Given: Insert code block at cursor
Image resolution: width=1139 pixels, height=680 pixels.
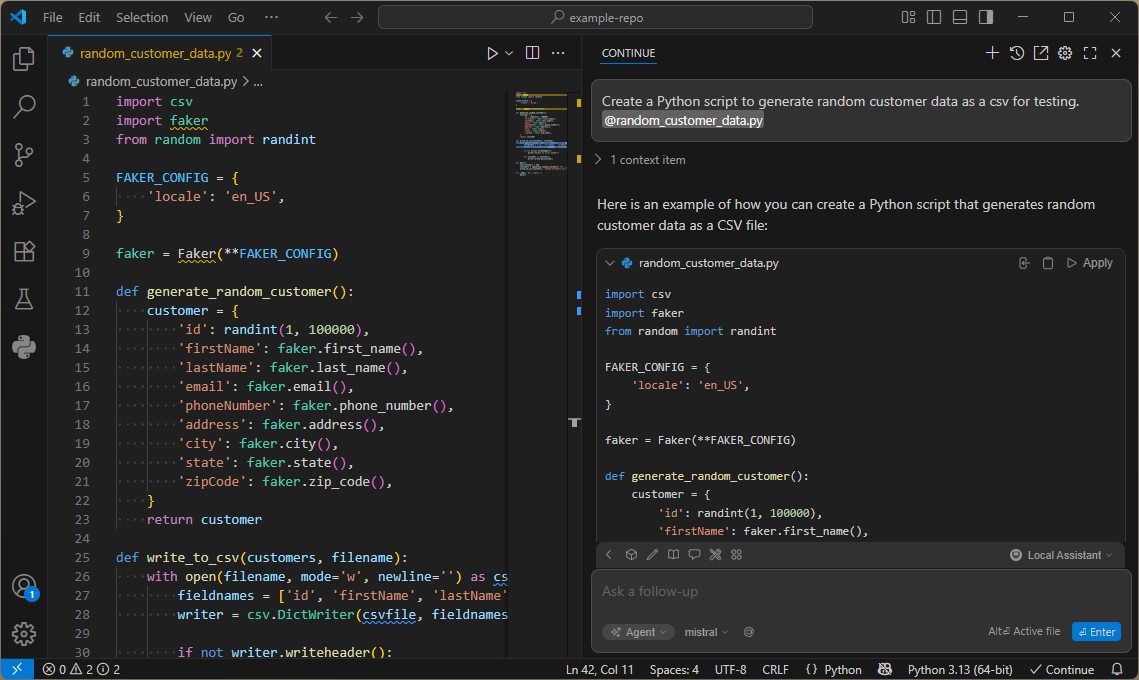Looking at the screenshot, I should [1024, 263].
